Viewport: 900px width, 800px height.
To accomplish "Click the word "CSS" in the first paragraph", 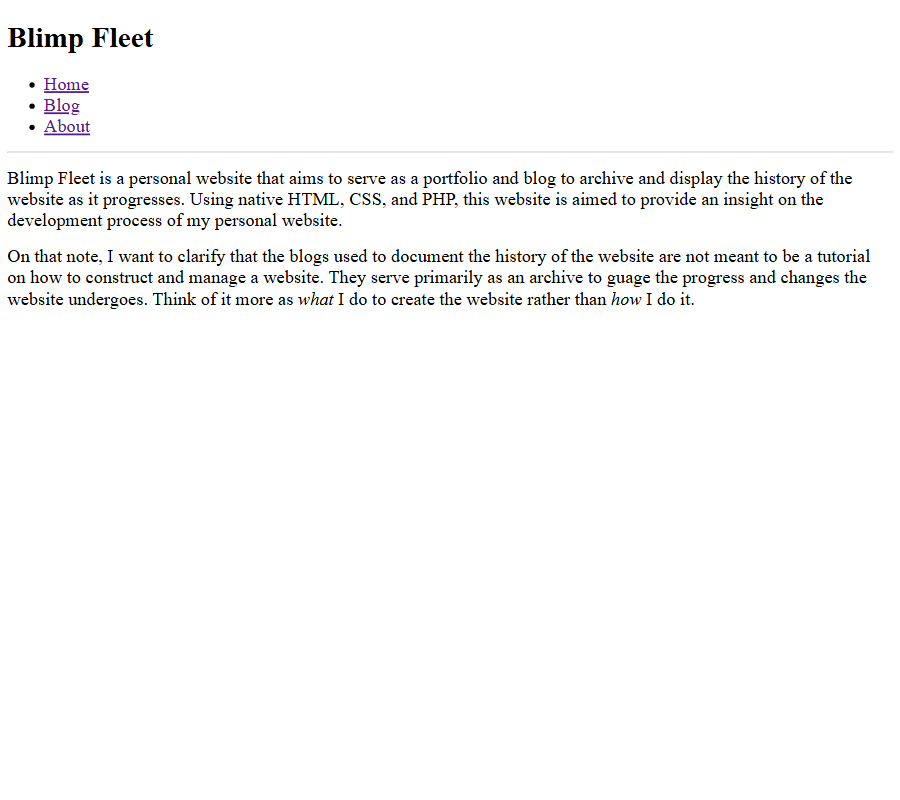I will point(367,200).
